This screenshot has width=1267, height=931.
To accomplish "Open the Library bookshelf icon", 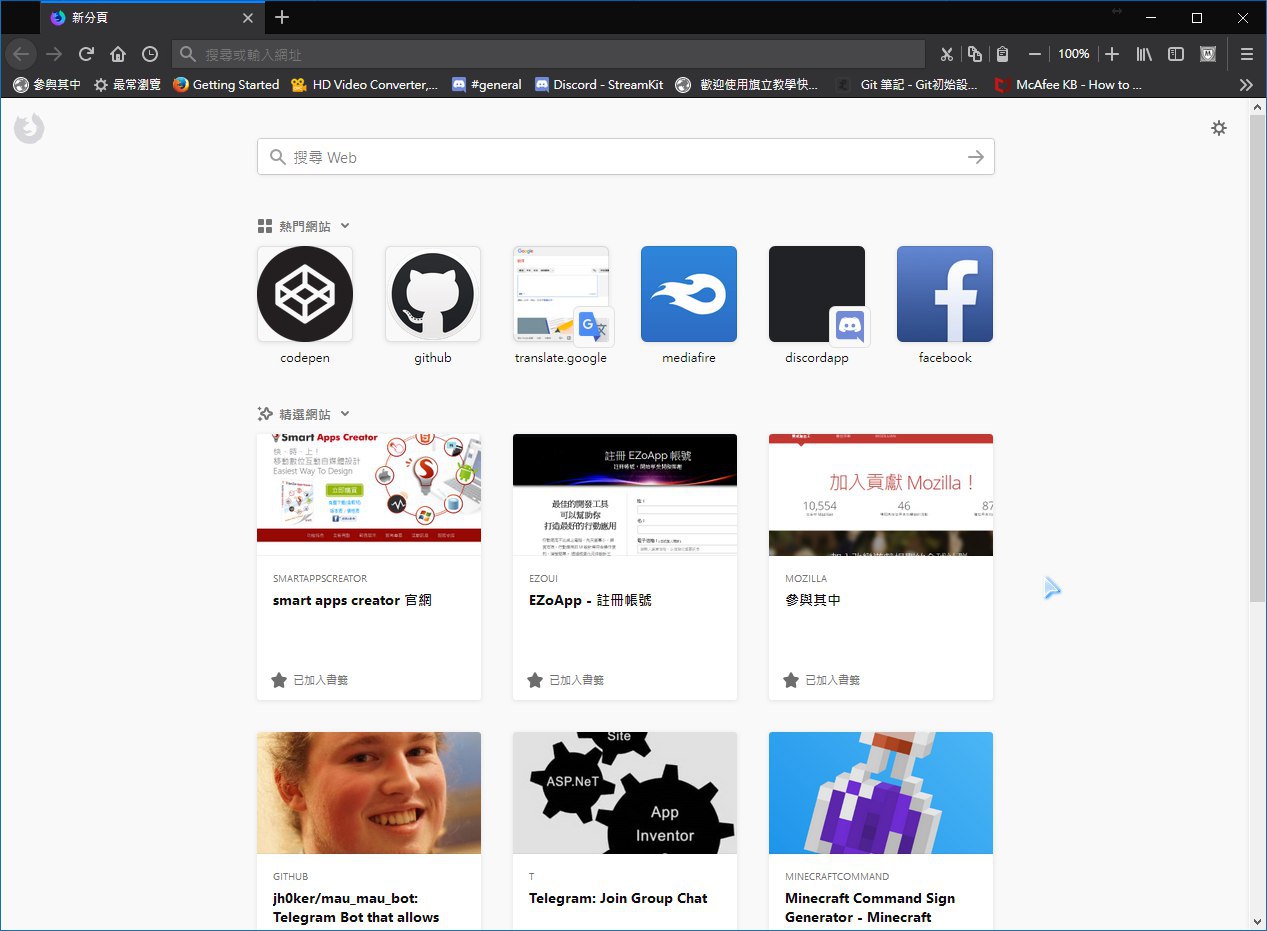I will 1144,54.
